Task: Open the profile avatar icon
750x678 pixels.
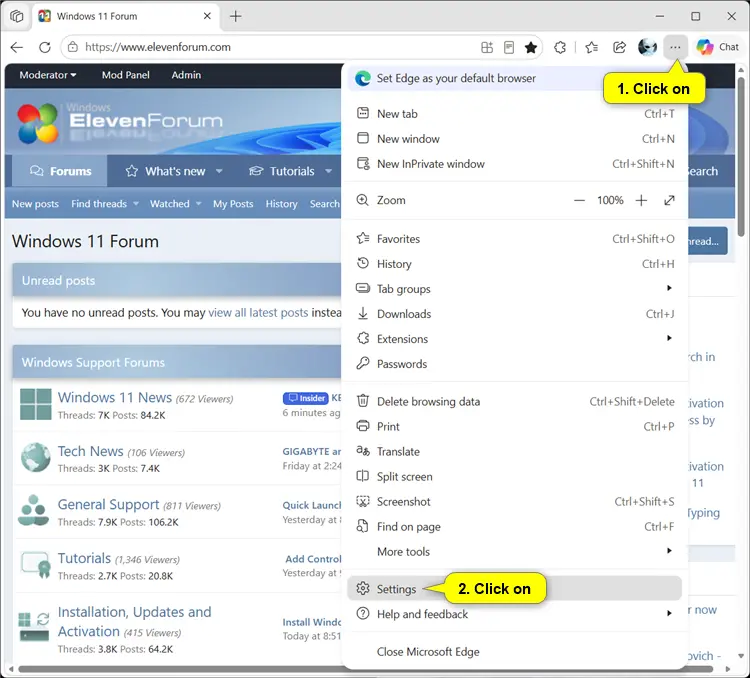Action: click(x=647, y=47)
